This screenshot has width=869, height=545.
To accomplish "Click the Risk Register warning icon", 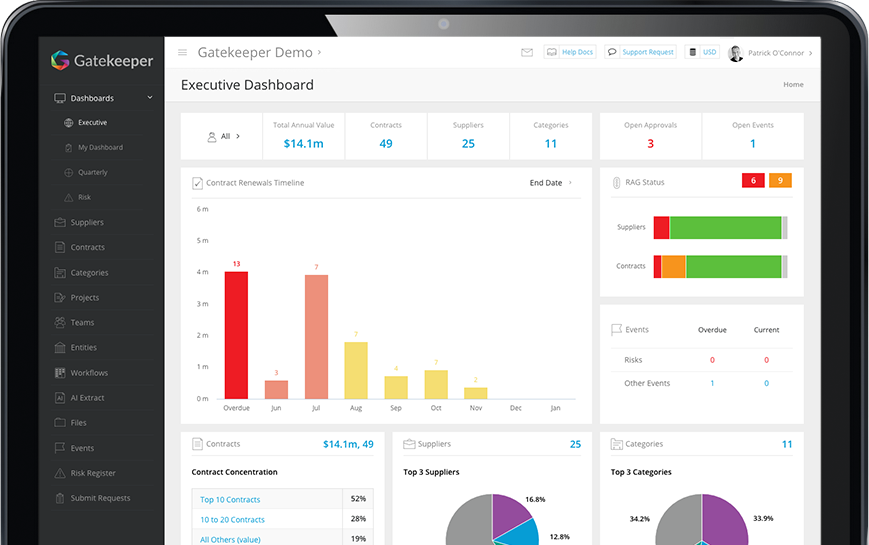I will 60,473.
